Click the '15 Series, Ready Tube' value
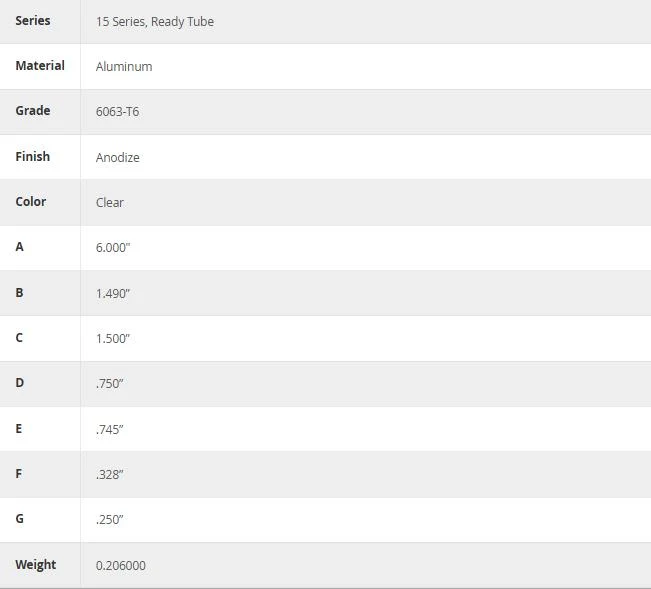The height and width of the screenshot is (589, 651). [155, 22]
